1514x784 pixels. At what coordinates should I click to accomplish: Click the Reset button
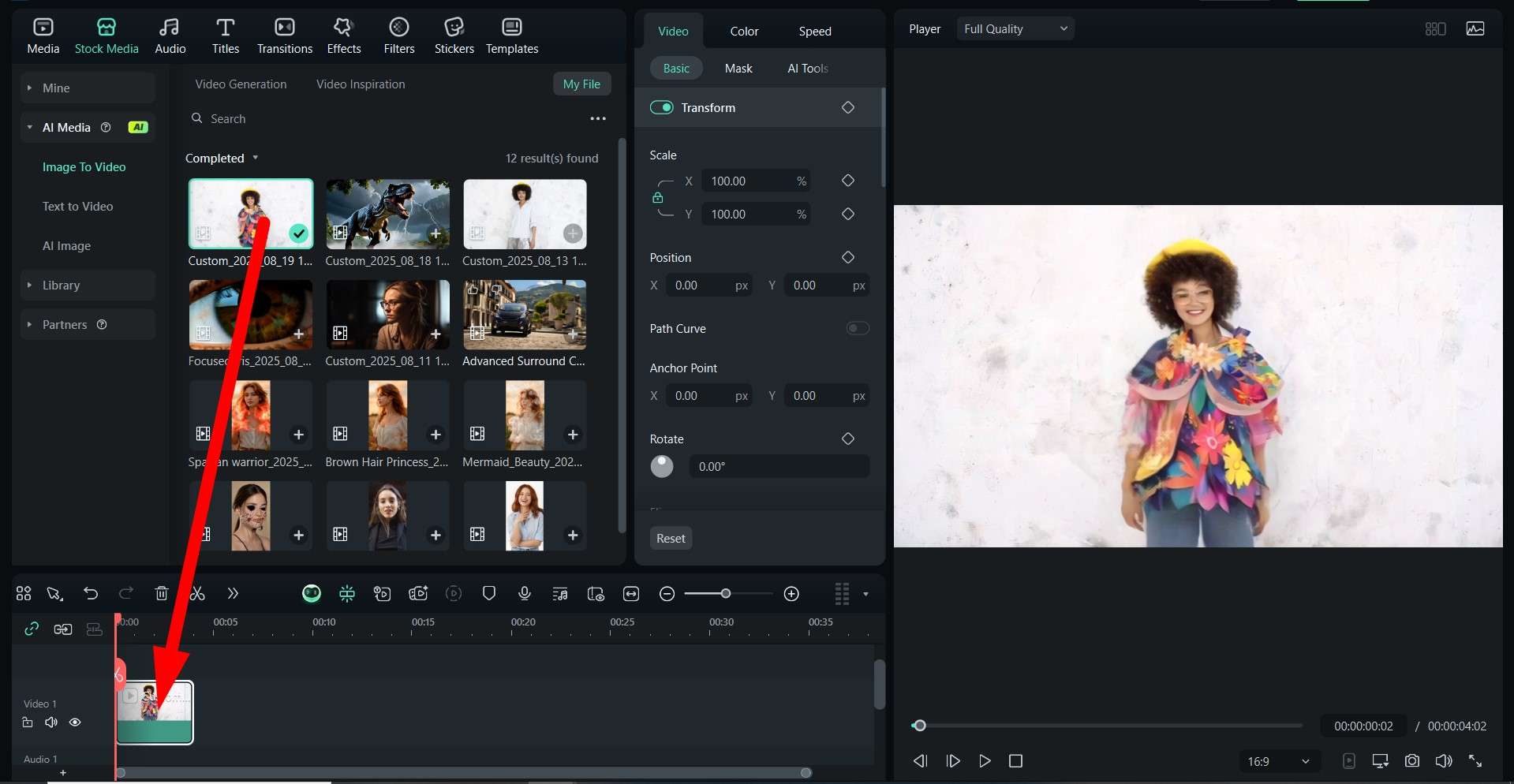click(x=671, y=538)
